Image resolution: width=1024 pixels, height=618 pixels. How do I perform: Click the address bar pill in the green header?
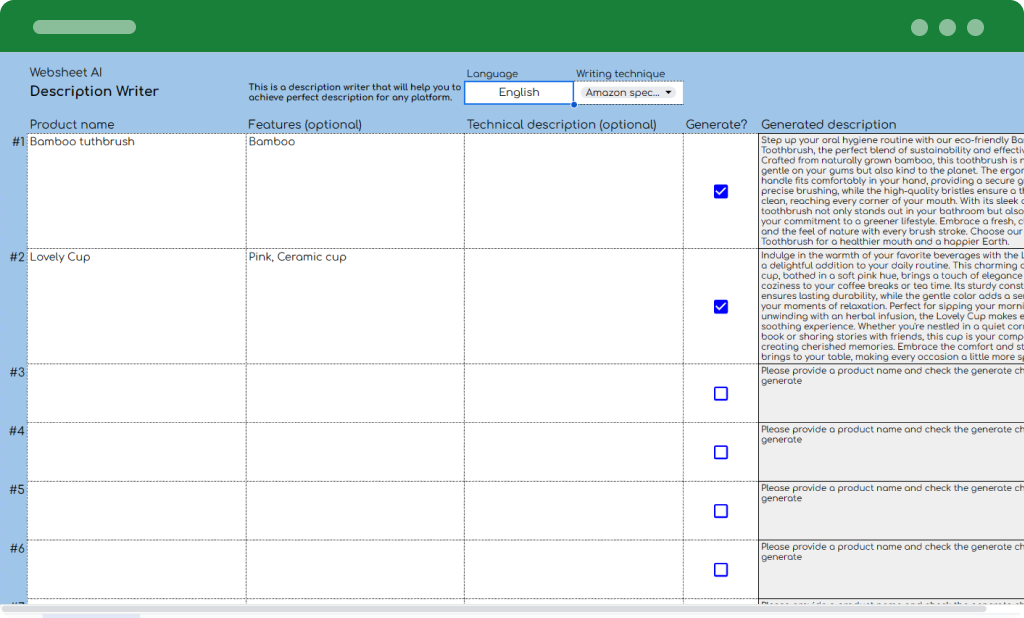84,27
